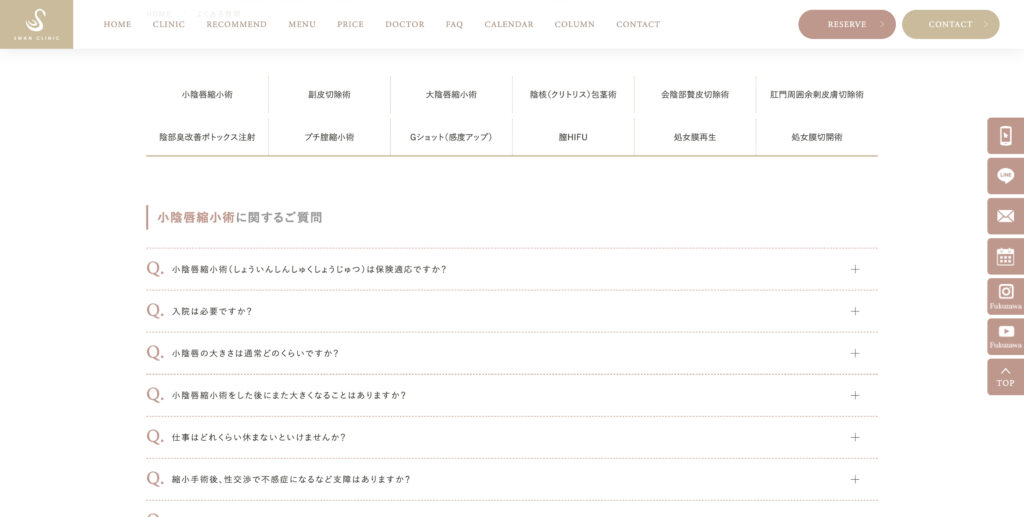The image size is (1024, 517).
Task: Open FAQ navigation item
Action: pos(455,24)
